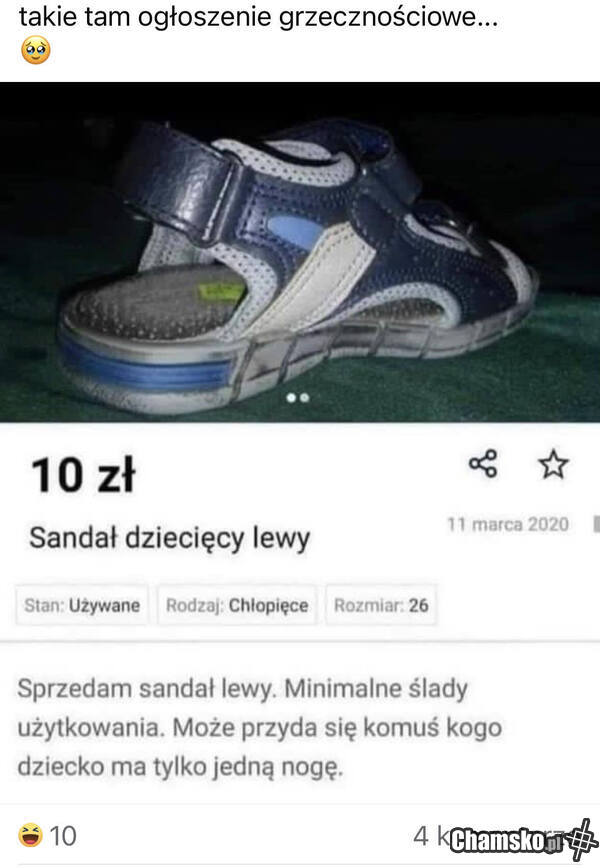The width and height of the screenshot is (600, 868).
Task: Click the 10 zł price
Action: [83, 475]
